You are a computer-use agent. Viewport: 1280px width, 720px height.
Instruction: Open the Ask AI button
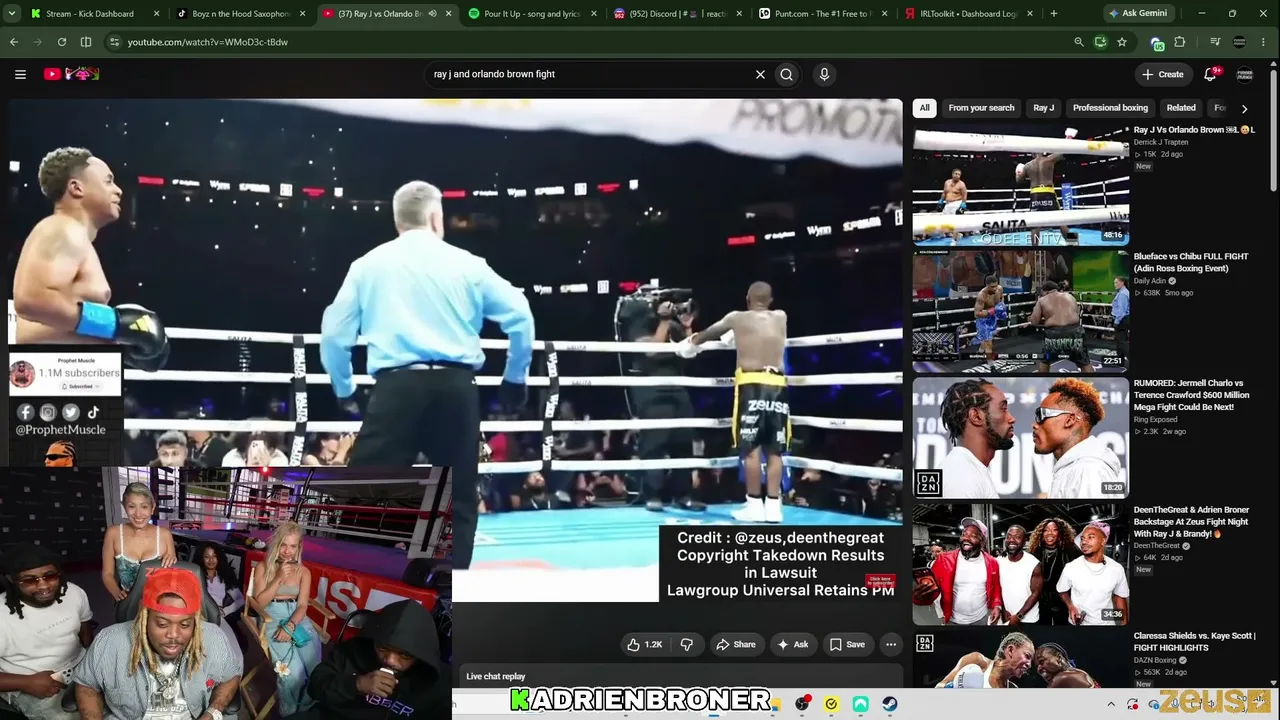pos(793,645)
